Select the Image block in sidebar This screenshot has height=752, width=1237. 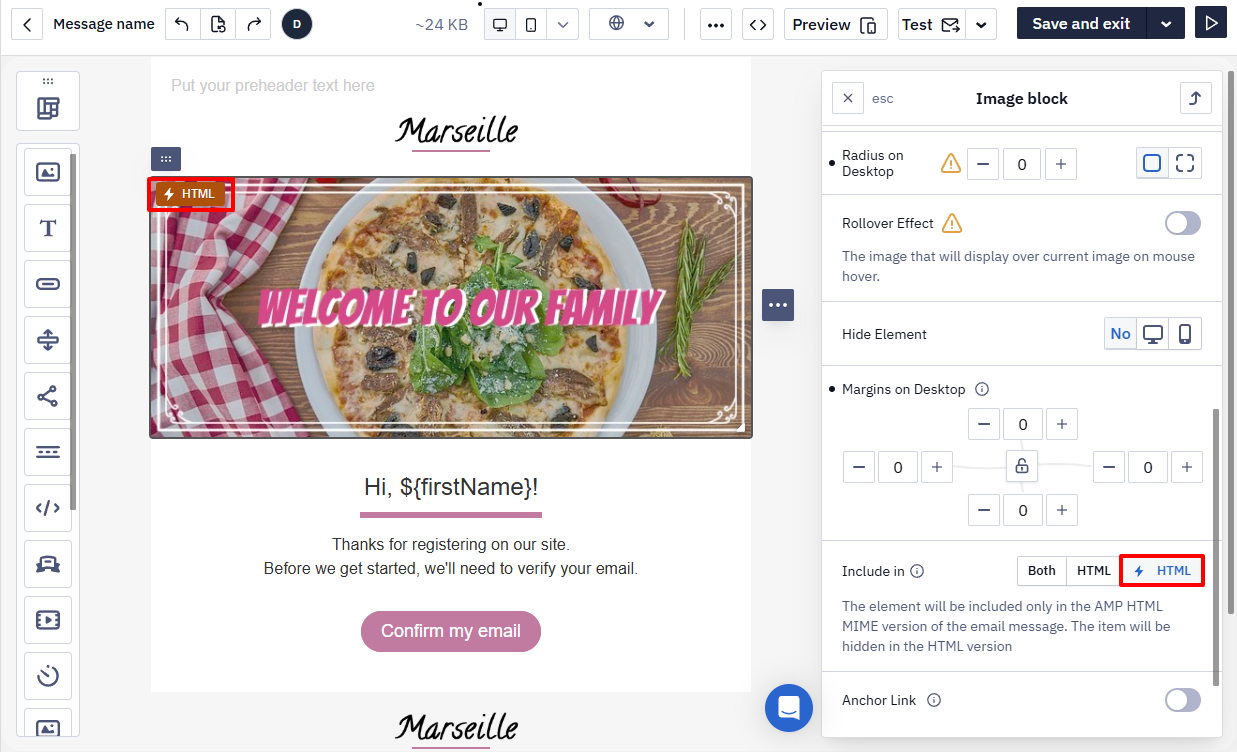(47, 172)
